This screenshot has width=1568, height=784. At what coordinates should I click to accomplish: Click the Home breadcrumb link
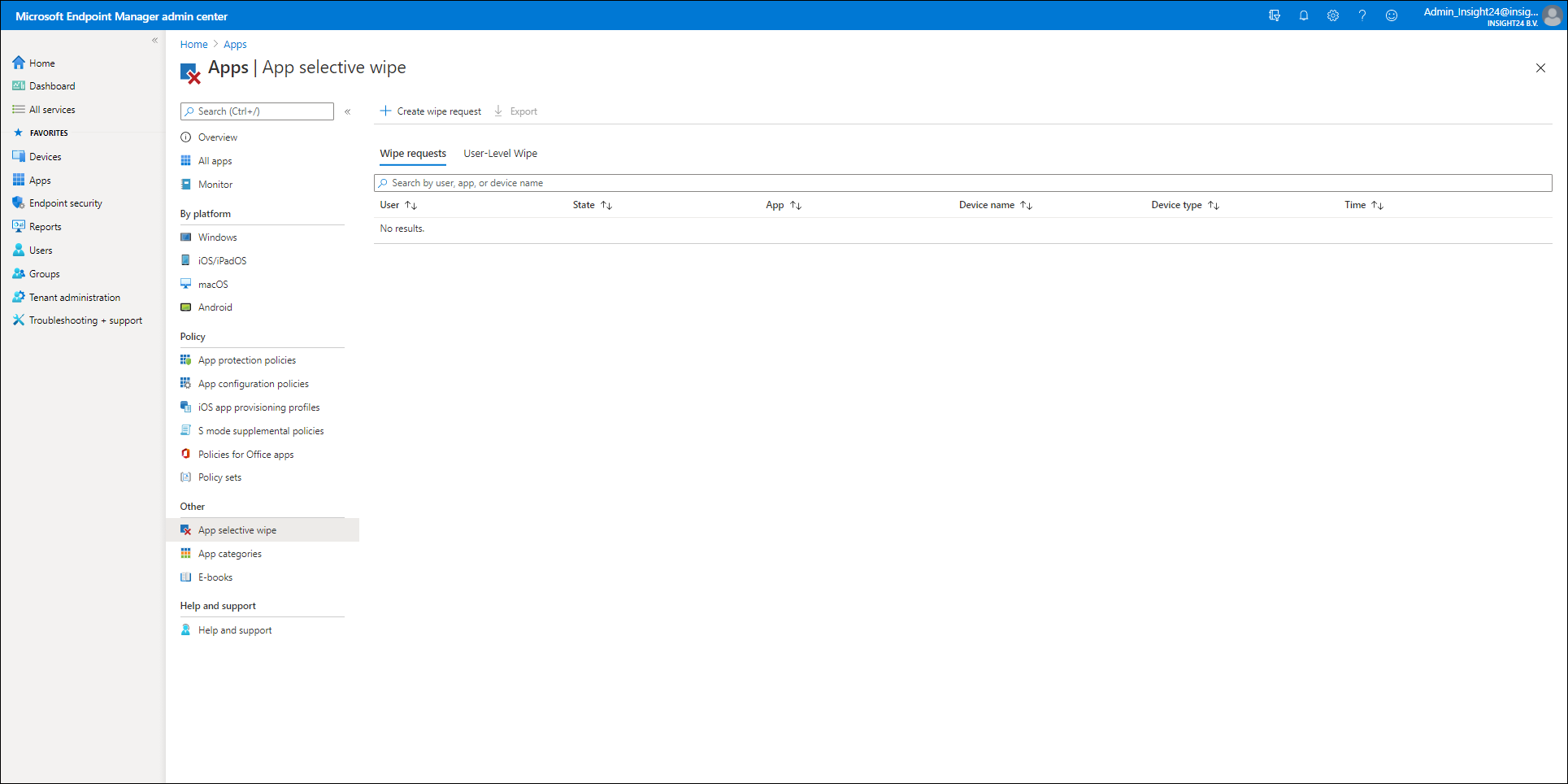click(x=193, y=45)
